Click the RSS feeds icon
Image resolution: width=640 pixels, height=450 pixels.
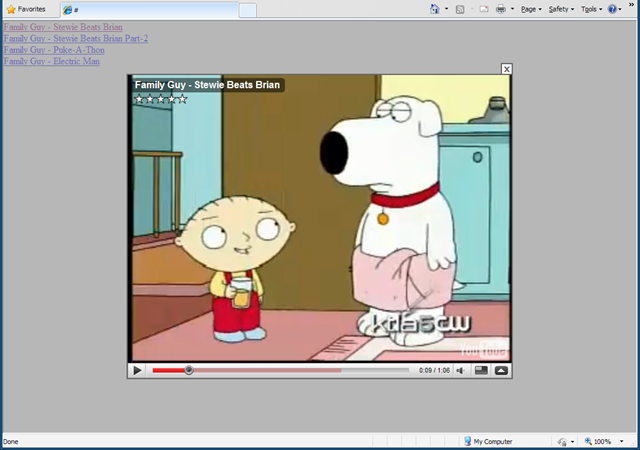460,9
